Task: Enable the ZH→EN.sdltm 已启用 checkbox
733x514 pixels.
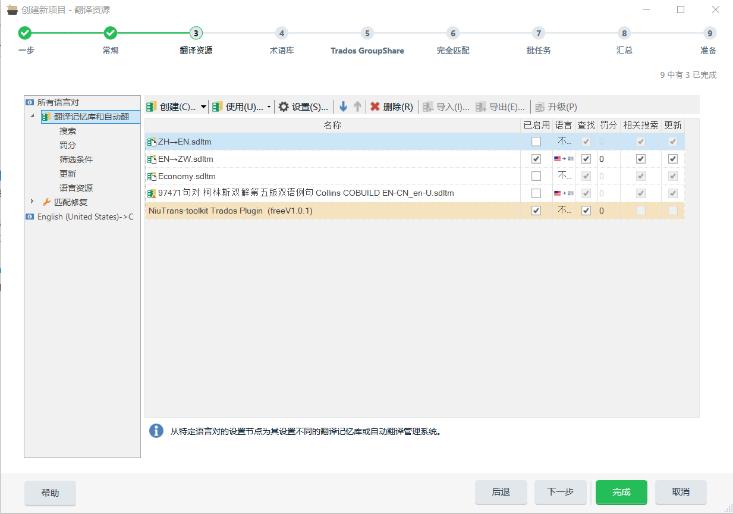Action: 536,141
